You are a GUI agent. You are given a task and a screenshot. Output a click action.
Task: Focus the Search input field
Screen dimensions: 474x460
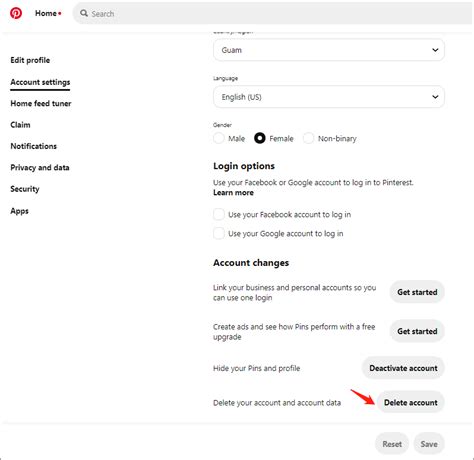(273, 13)
